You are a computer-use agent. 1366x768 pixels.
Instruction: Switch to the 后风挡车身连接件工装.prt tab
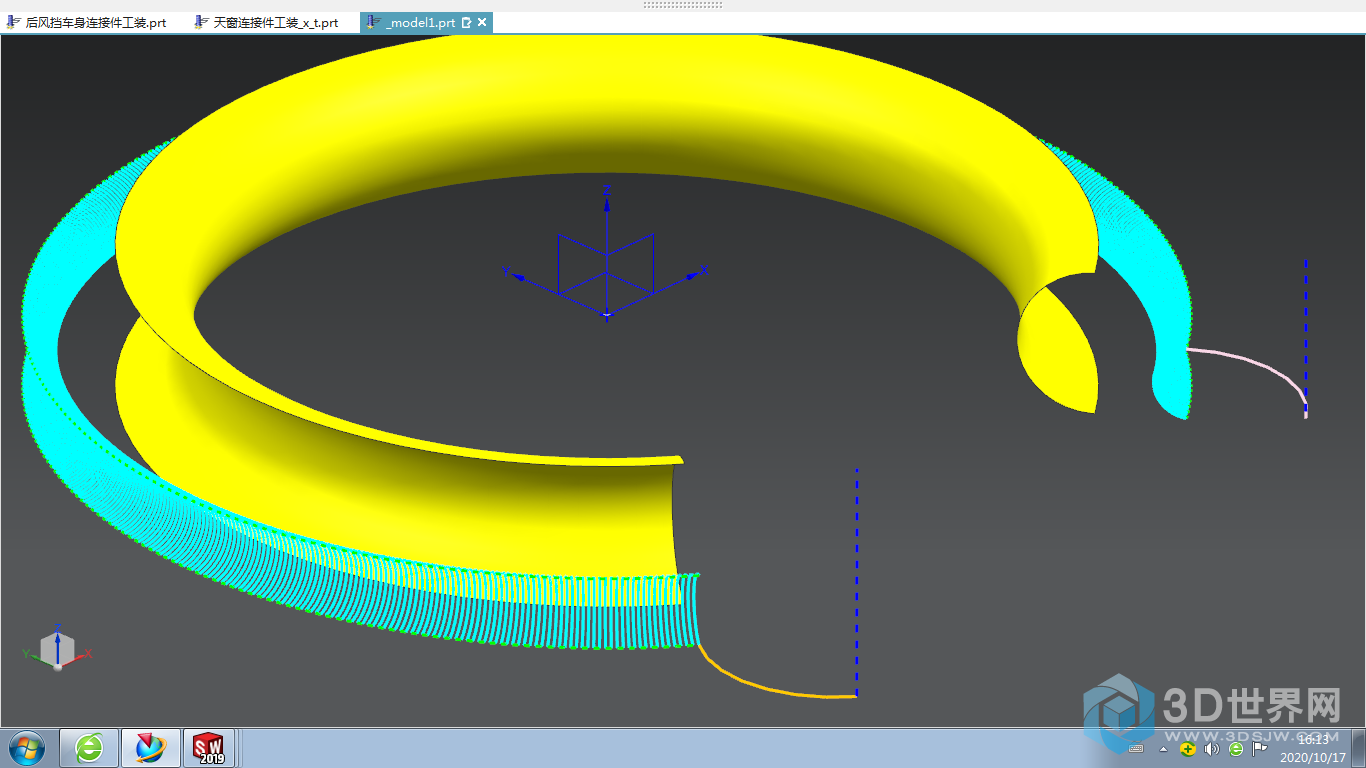86,22
